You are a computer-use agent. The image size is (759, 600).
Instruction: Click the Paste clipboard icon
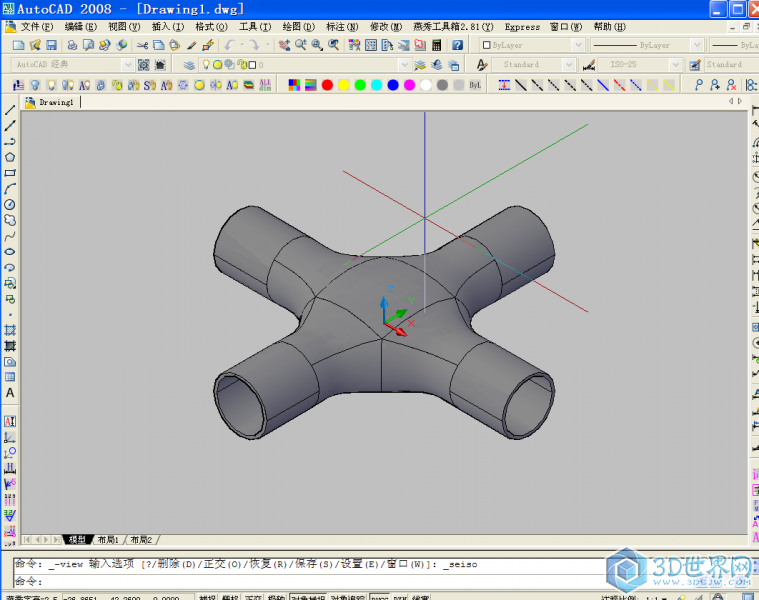point(175,45)
